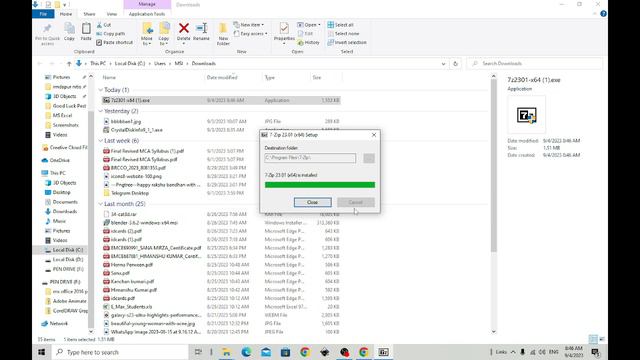Open the 7-Zip preview thumbnail icon
Image resolution: width=640 pixels, height=360 pixels.
pyautogui.click(x=527, y=115)
